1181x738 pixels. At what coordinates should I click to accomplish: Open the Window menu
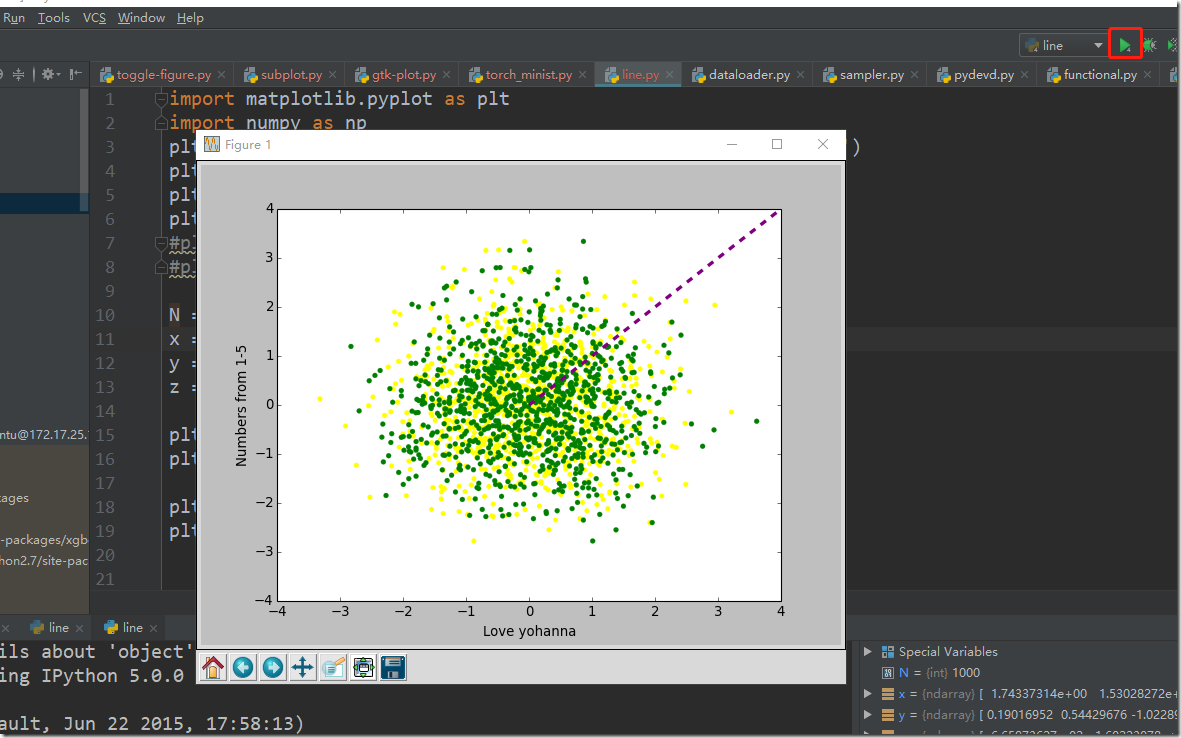pos(142,17)
